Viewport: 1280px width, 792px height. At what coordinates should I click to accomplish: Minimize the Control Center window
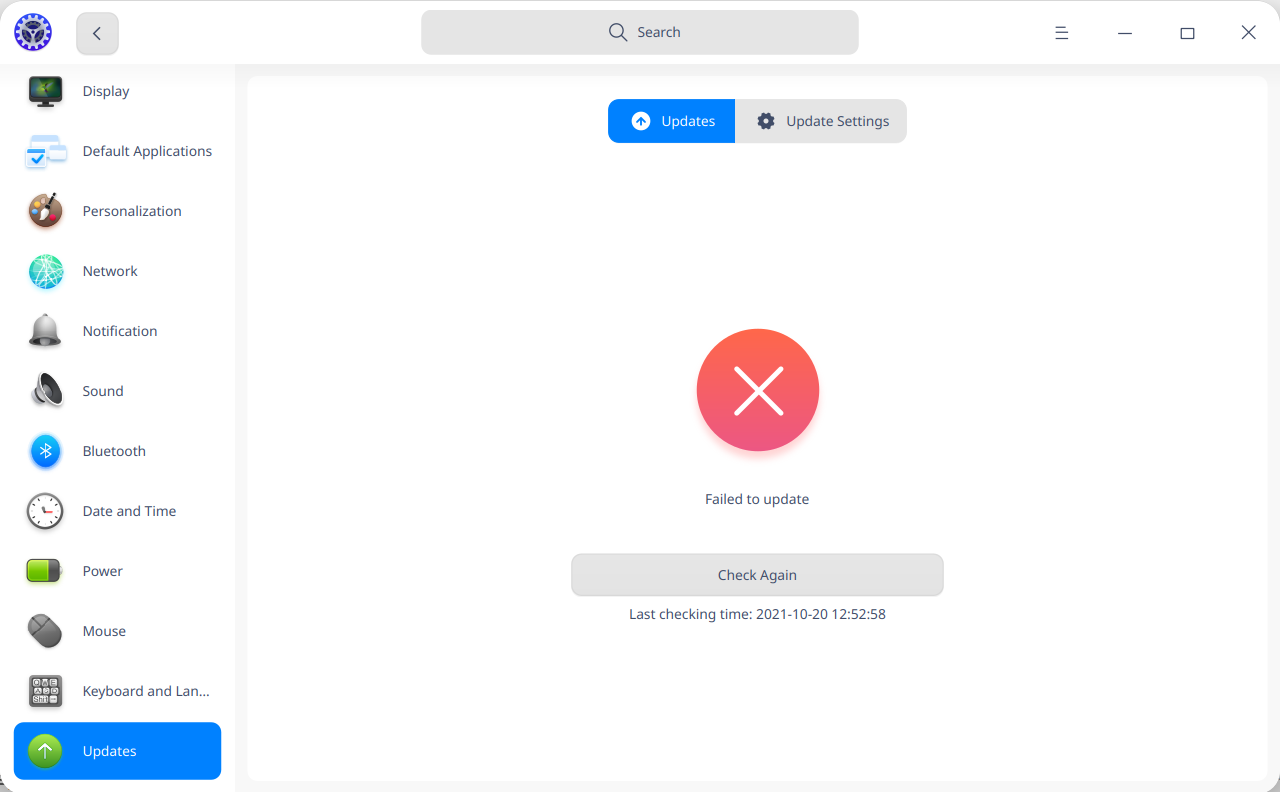(x=1125, y=33)
